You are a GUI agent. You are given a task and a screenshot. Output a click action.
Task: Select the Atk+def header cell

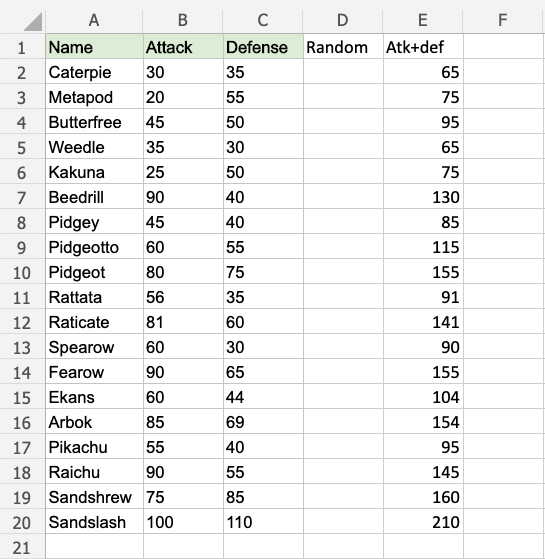pyautogui.click(x=423, y=47)
